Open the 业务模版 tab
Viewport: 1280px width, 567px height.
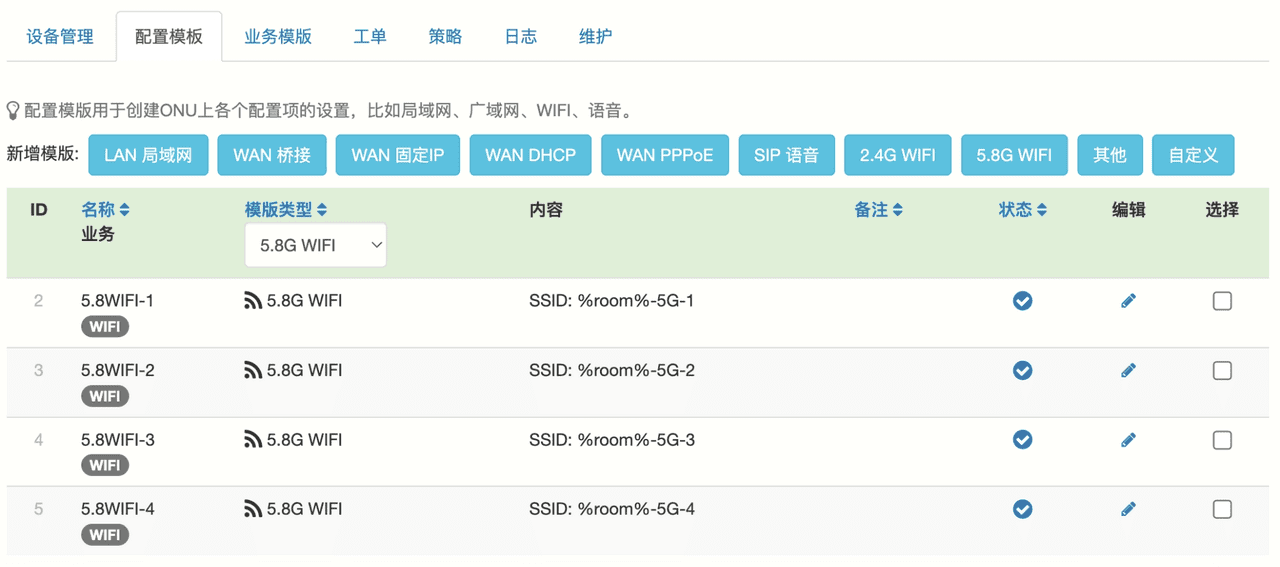coord(278,37)
